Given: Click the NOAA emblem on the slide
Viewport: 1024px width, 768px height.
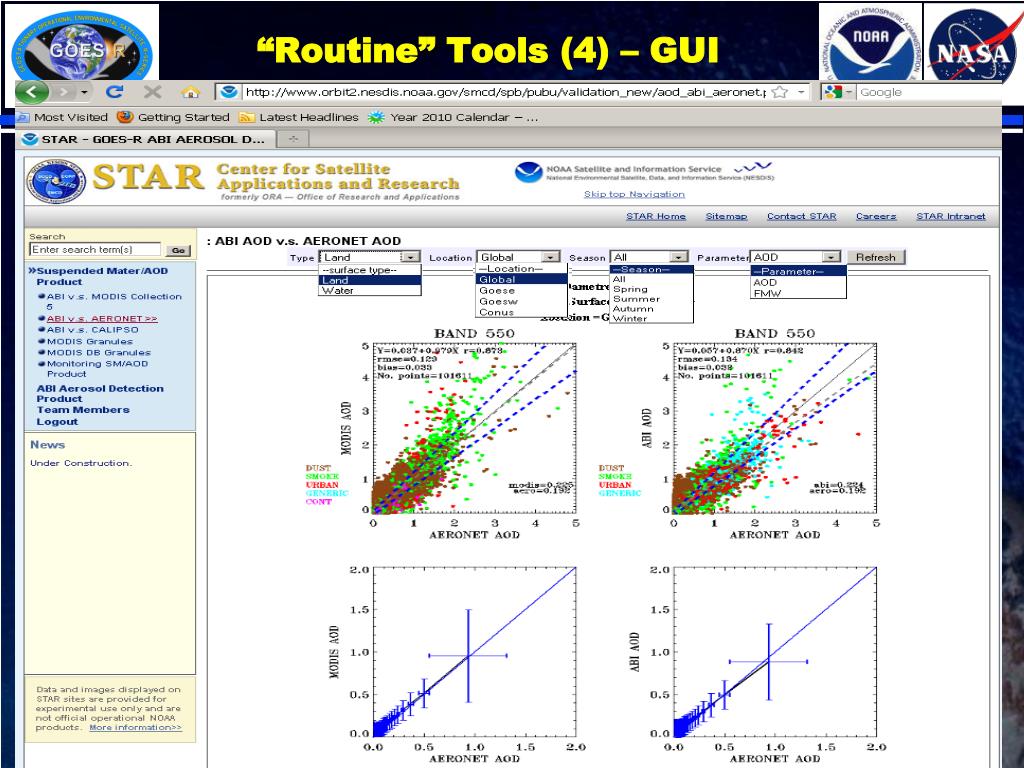Looking at the screenshot, I should click(x=871, y=42).
